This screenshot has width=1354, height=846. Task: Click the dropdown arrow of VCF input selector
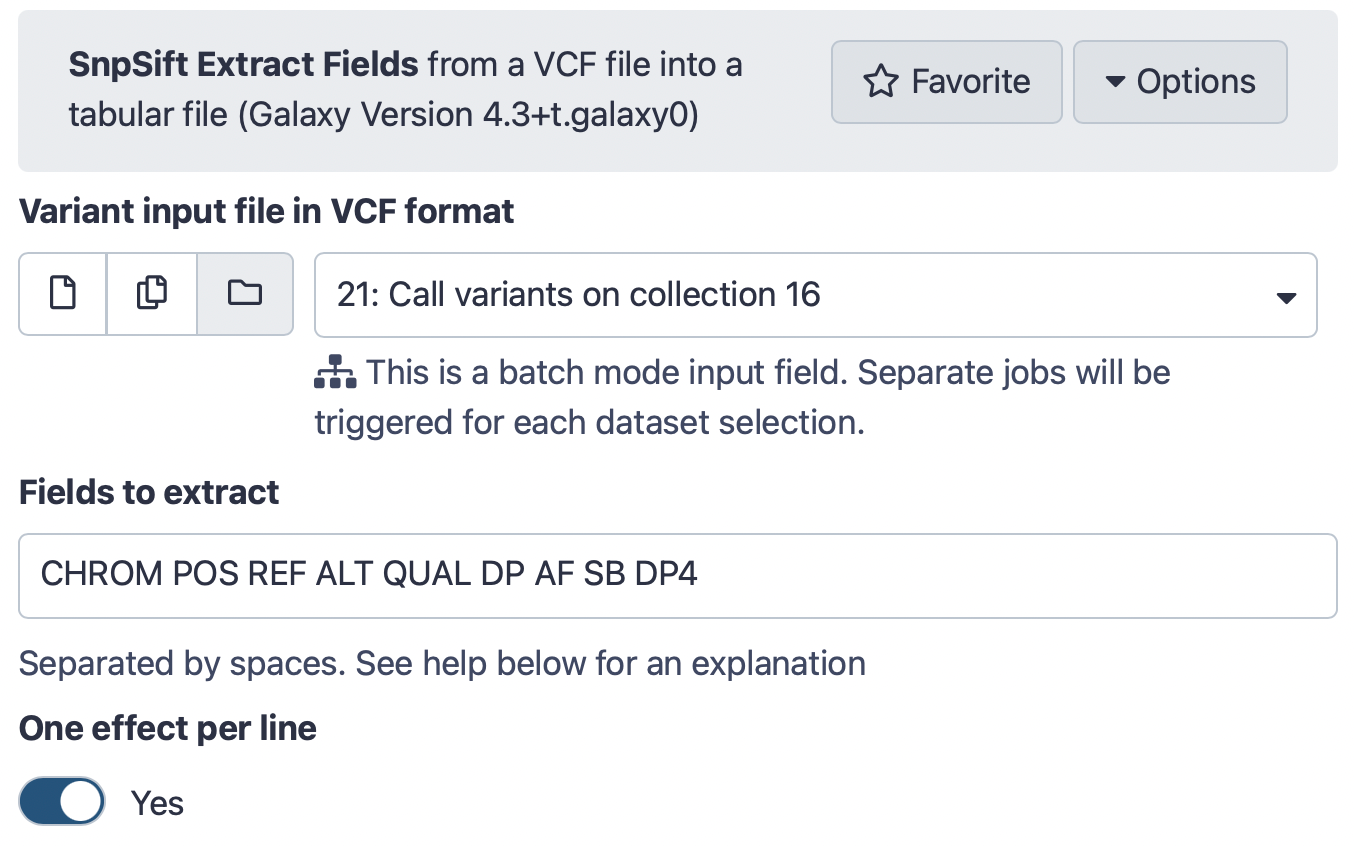tap(1286, 297)
